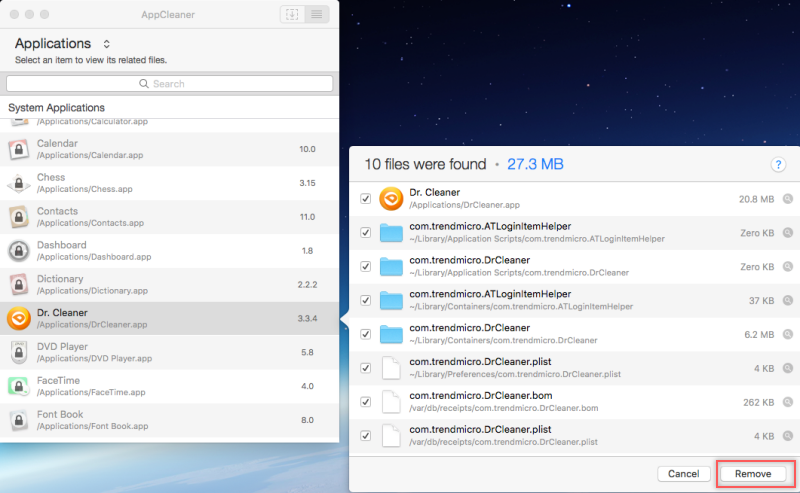Click the Cancel button
The image size is (800, 493).
pos(683,473)
